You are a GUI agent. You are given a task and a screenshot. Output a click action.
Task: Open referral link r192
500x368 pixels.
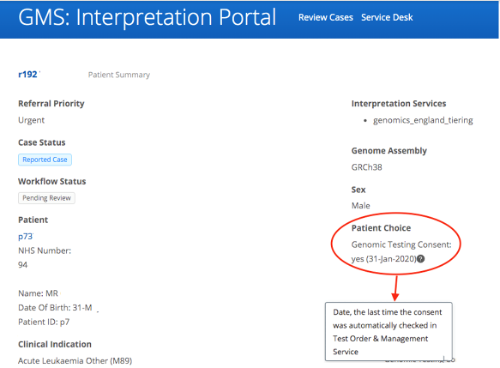pos(28,74)
